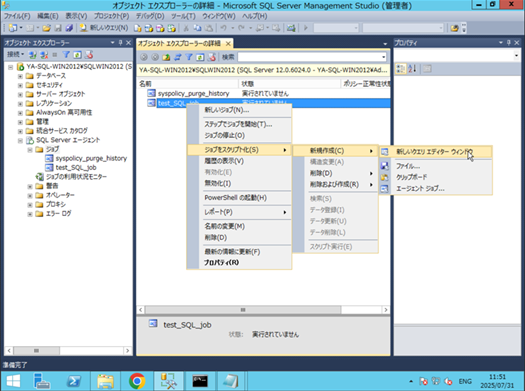Open the Properties panel object dropdown
Image resolution: width=525 pixels, height=391 pixels.
click(x=516, y=56)
